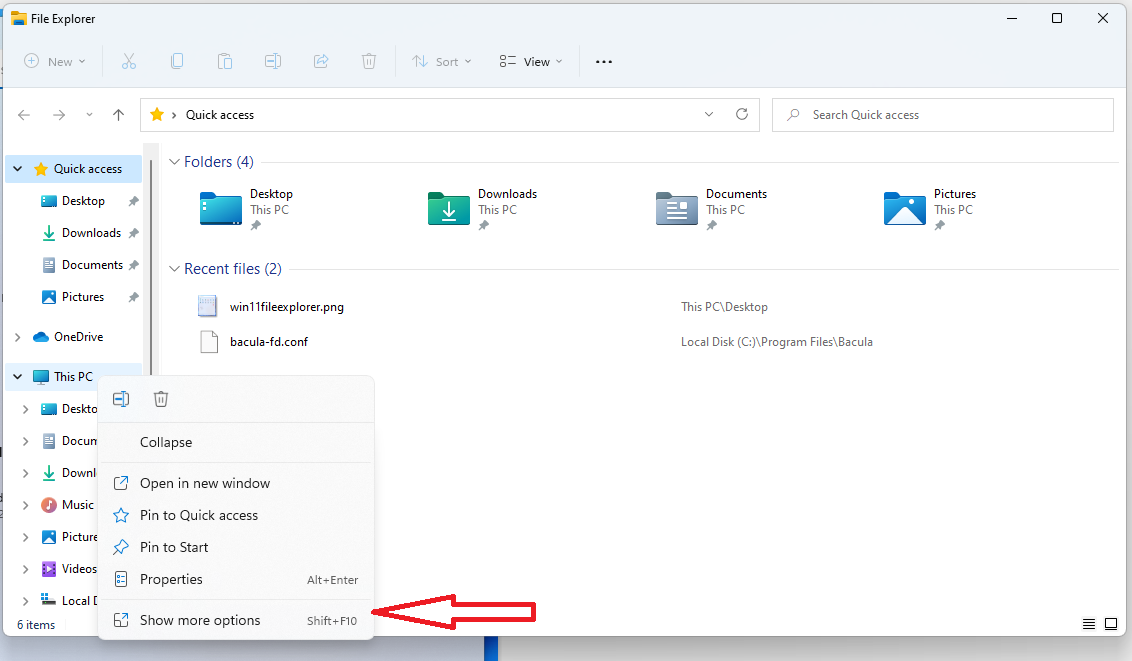Click the Delete trash icon in context menu
This screenshot has height=661, width=1132.
click(x=161, y=399)
